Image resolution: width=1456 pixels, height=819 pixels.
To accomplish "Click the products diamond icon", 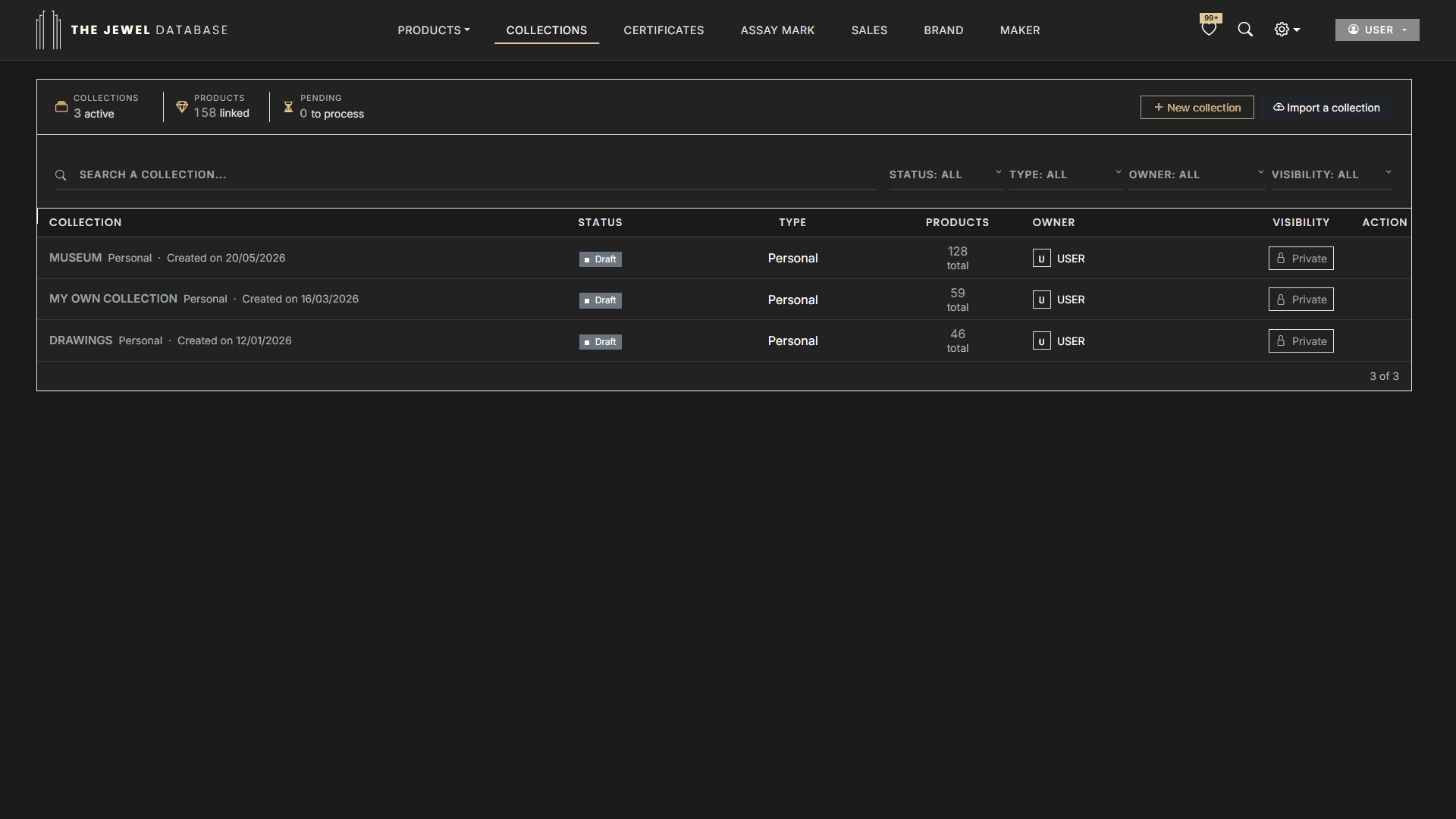I will pos(182,107).
